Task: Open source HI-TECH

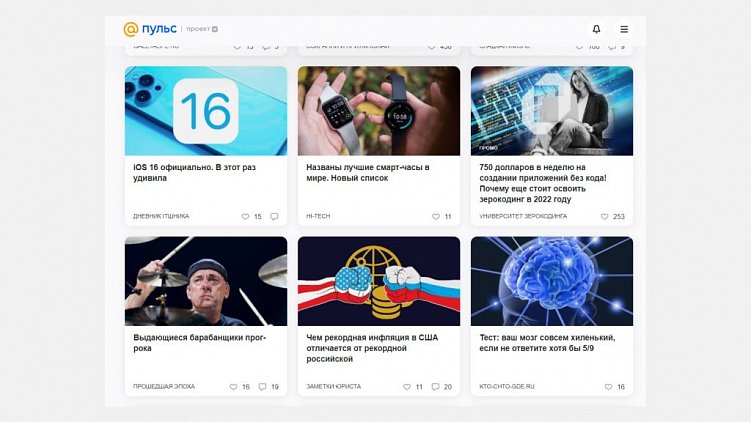Action: pos(318,217)
